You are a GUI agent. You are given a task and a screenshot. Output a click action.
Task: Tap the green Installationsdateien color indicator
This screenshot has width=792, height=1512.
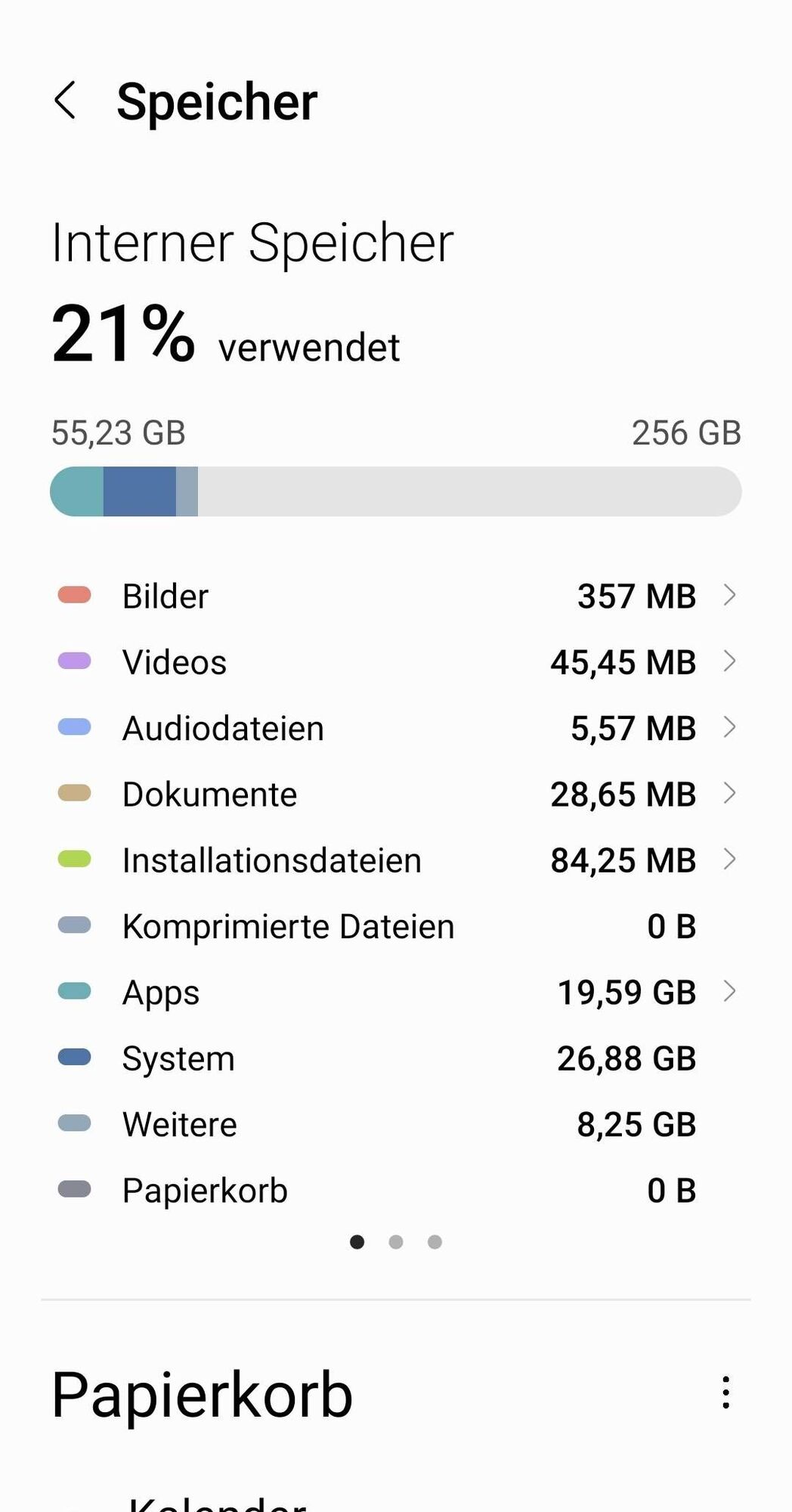click(x=74, y=860)
